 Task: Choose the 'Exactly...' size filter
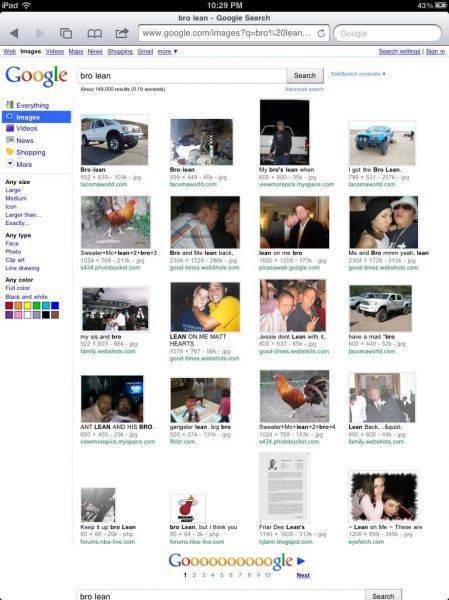(17, 223)
